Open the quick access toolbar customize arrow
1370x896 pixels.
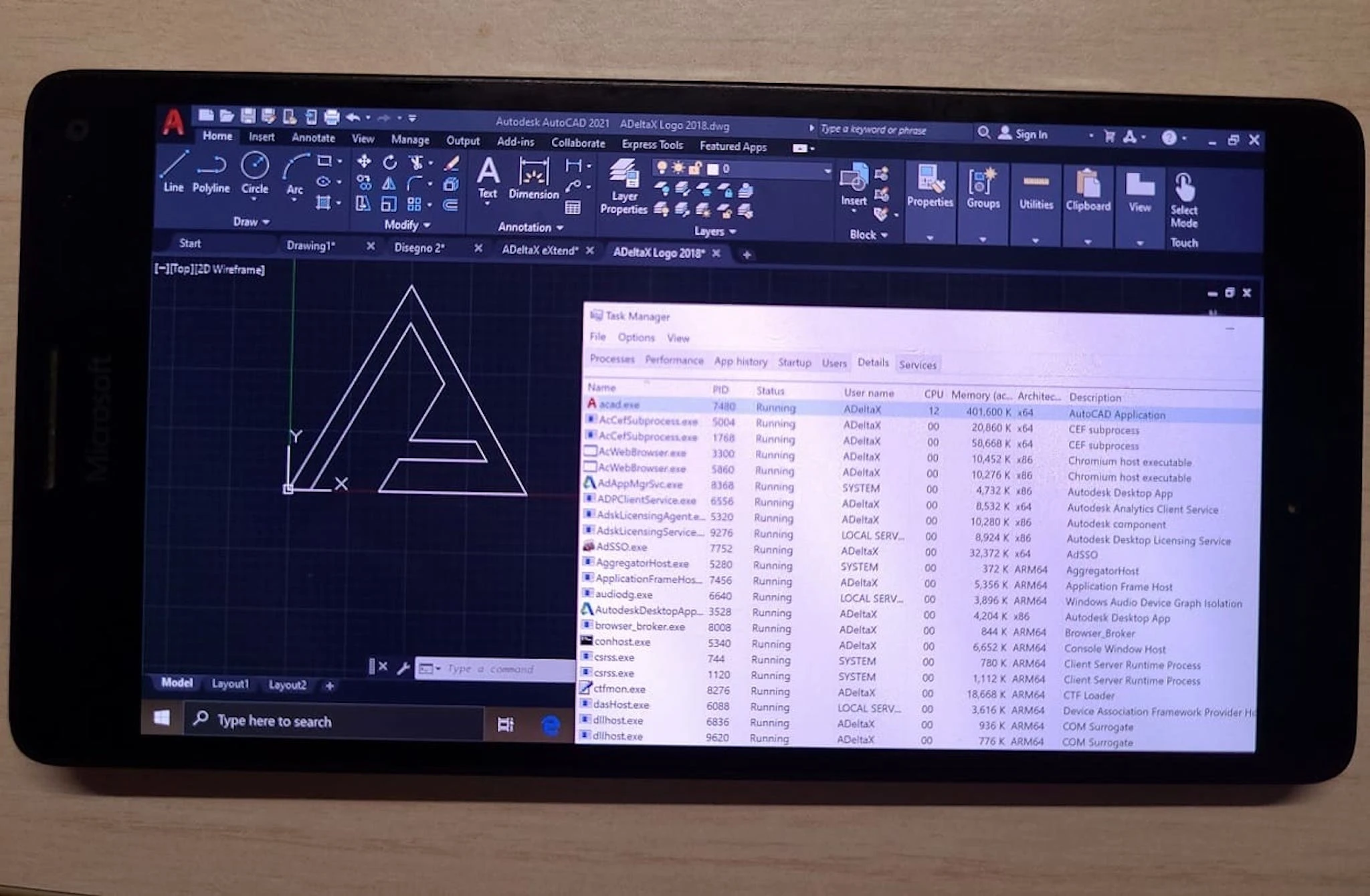pos(413,118)
